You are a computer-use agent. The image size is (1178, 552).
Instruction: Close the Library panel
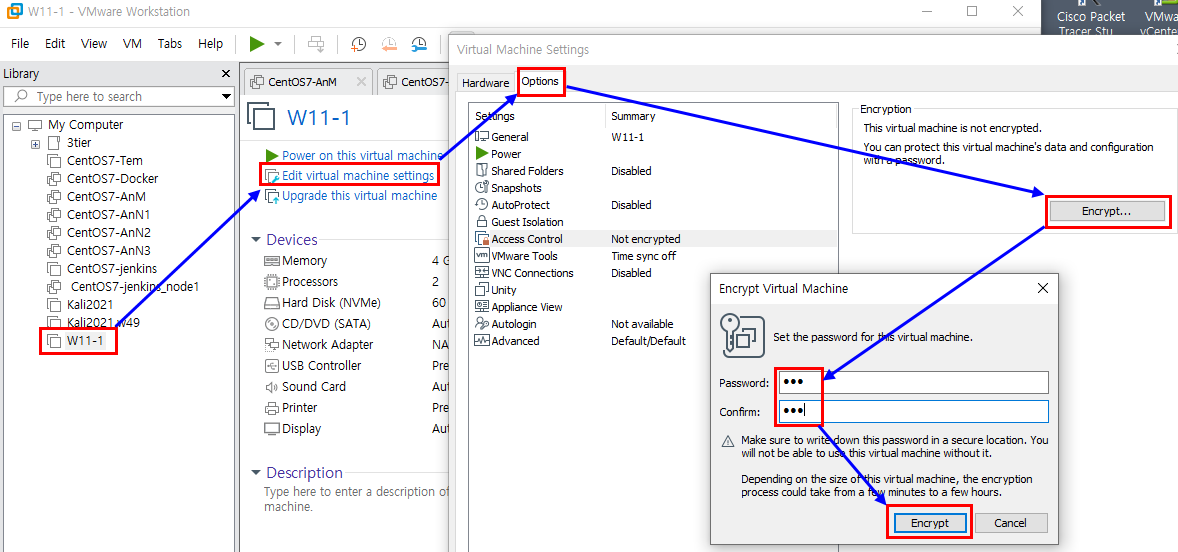225,74
